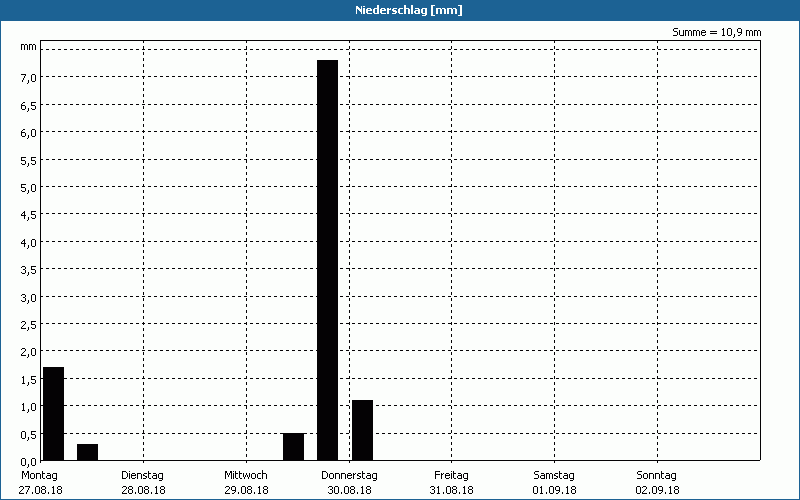Click the 5,5 y-axis value
This screenshot has width=800, height=500.
(x=29, y=161)
